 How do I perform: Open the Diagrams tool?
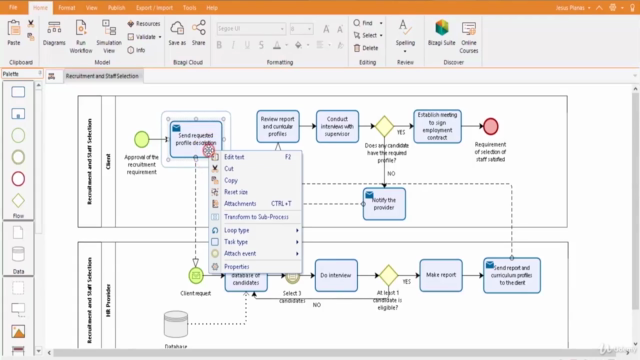[x=54, y=33]
